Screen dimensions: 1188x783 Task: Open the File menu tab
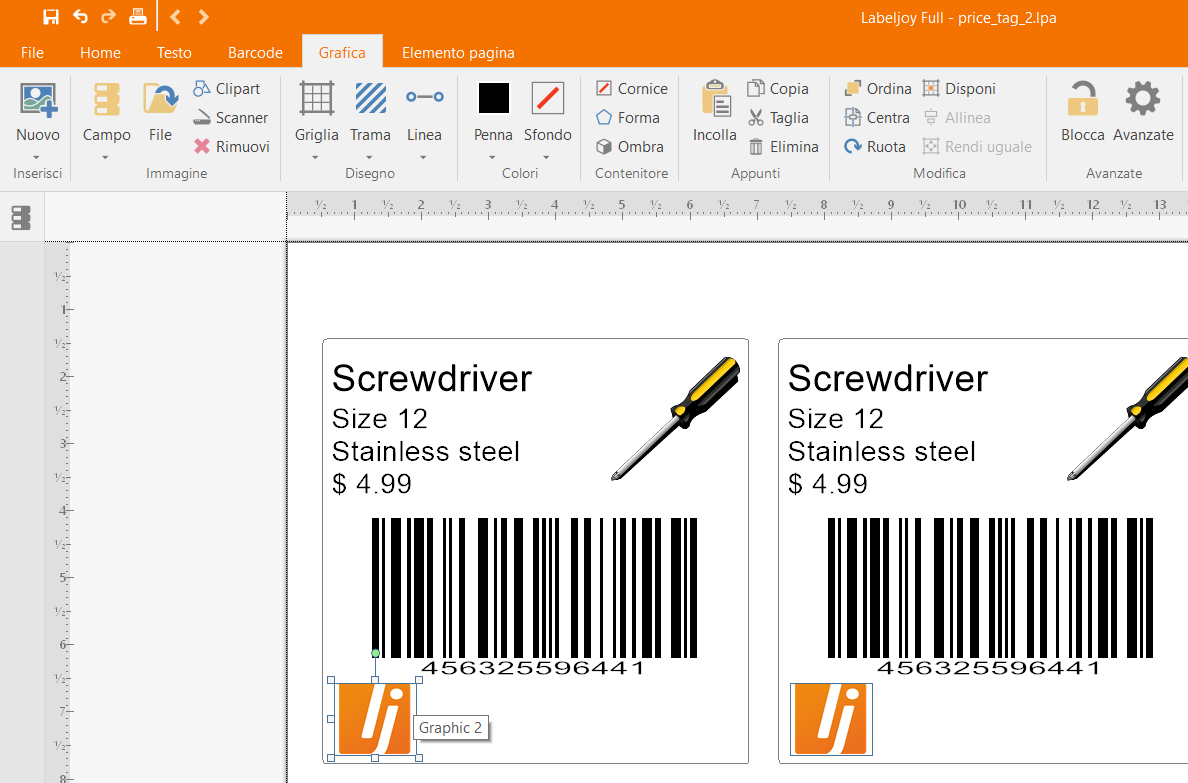pyautogui.click(x=32, y=52)
